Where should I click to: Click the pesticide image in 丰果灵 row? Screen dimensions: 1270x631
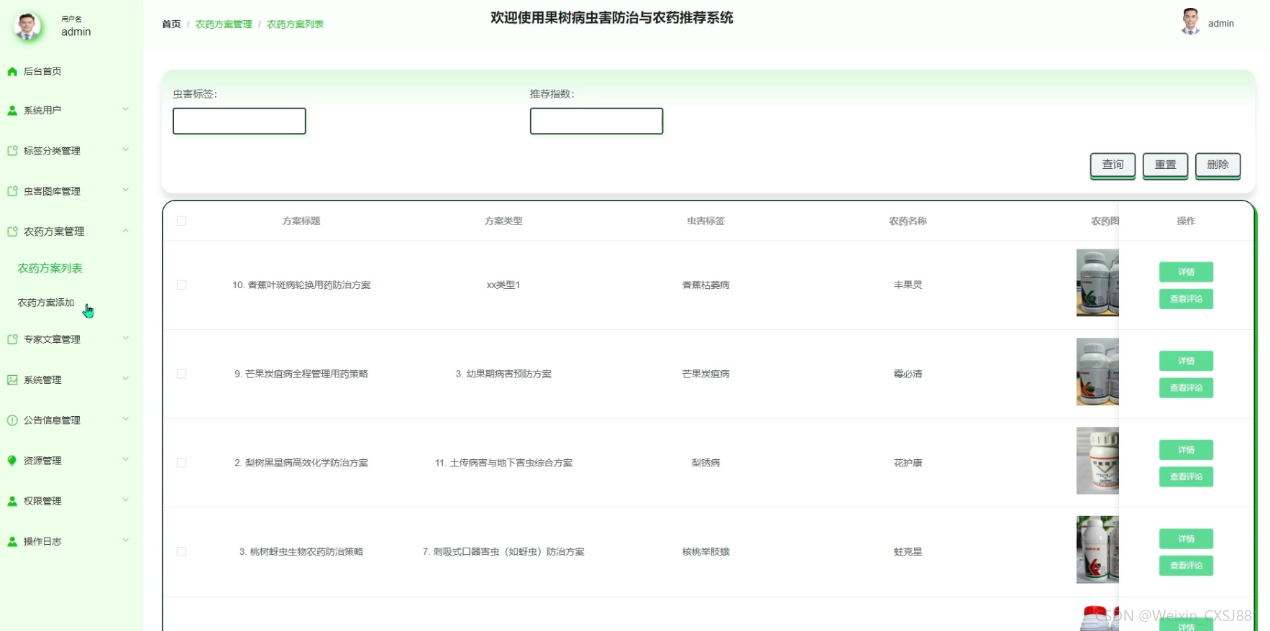pyautogui.click(x=1097, y=283)
